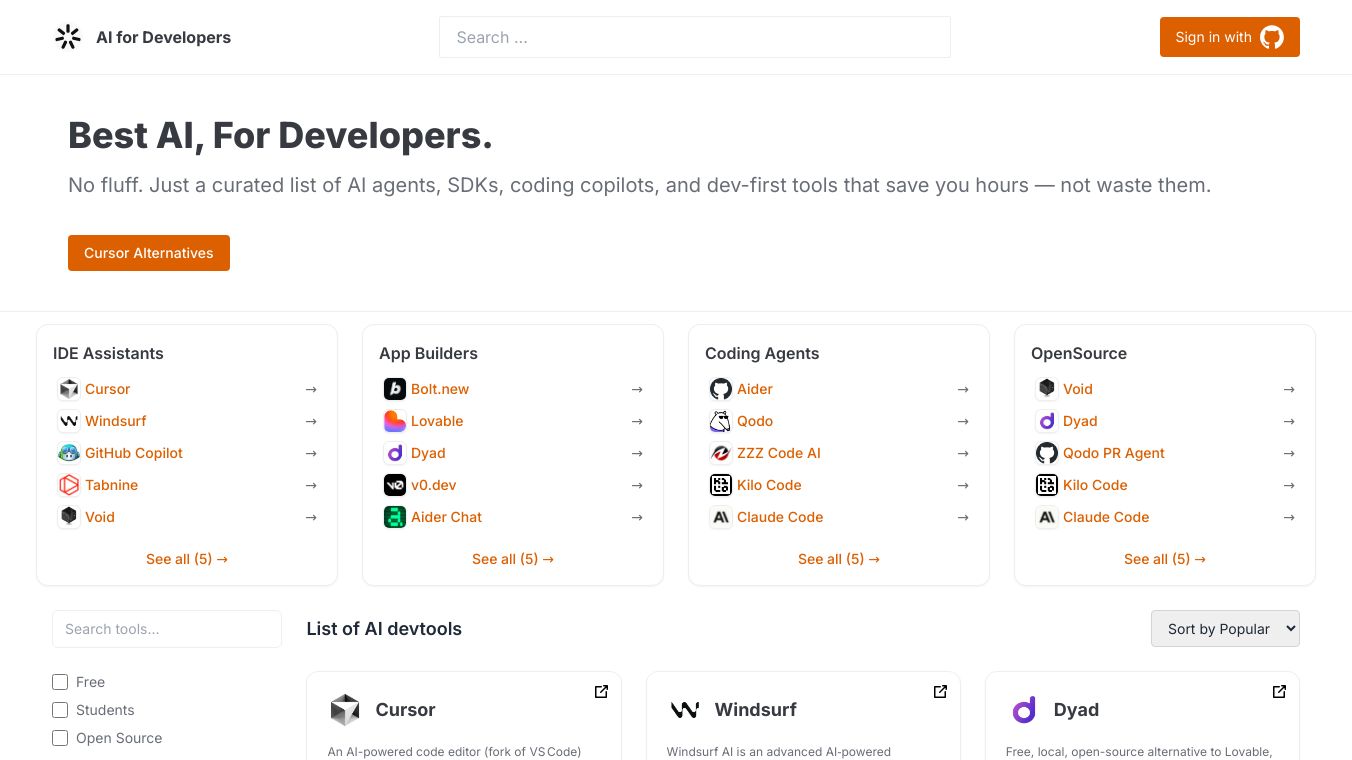
Task: Open the Qodo link in Coding Agents
Action: point(755,421)
